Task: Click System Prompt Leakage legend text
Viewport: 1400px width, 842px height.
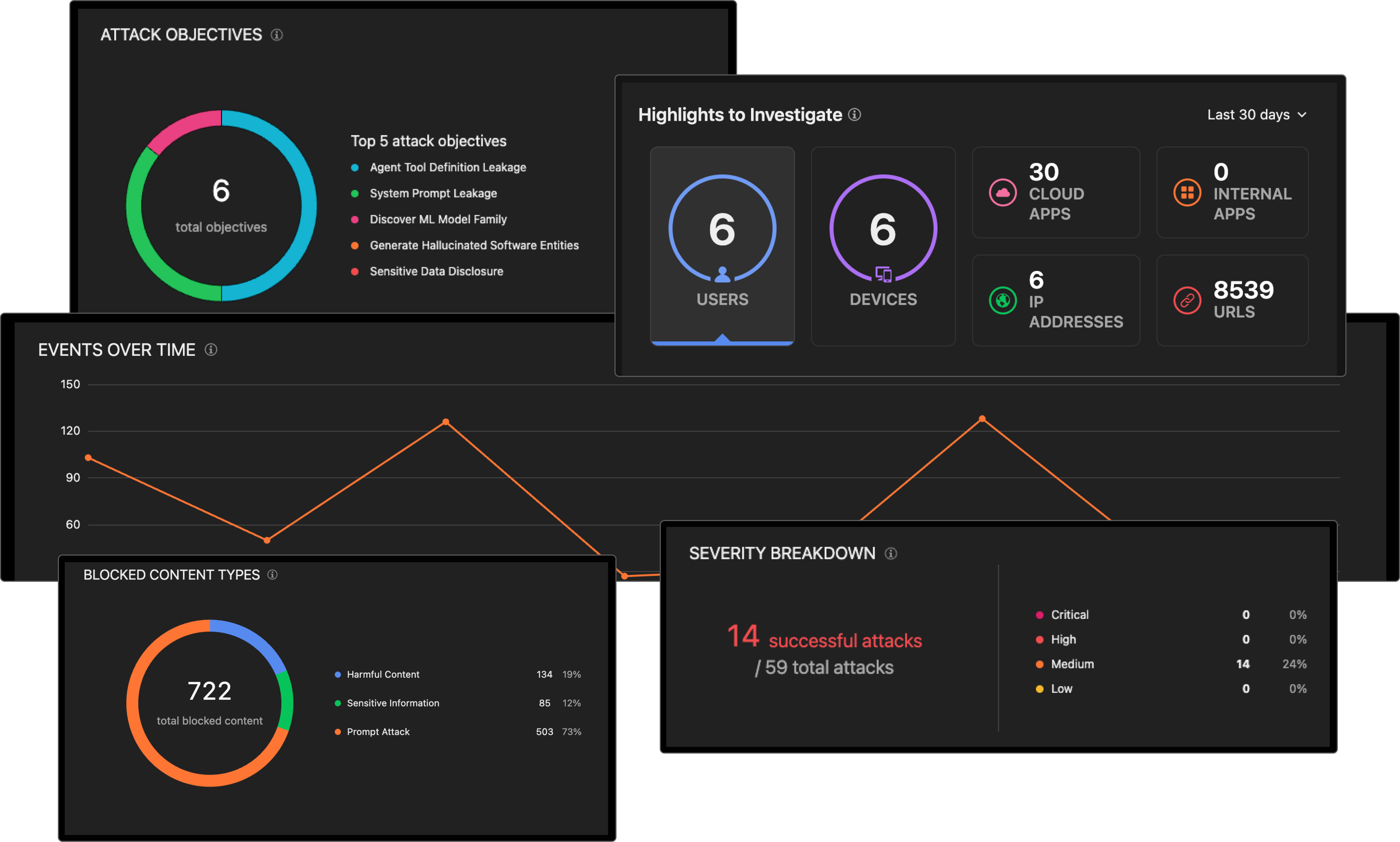Action: click(433, 193)
